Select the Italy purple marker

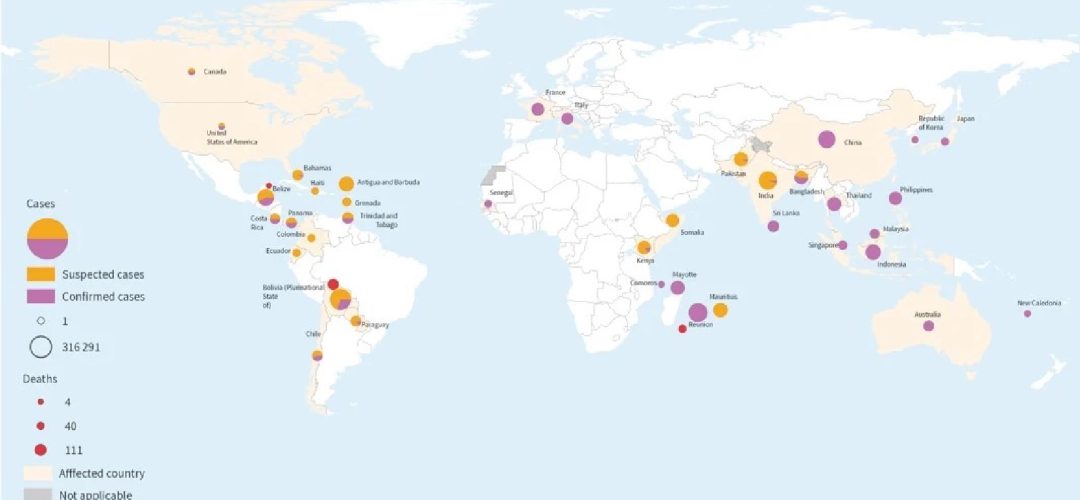pos(567,118)
